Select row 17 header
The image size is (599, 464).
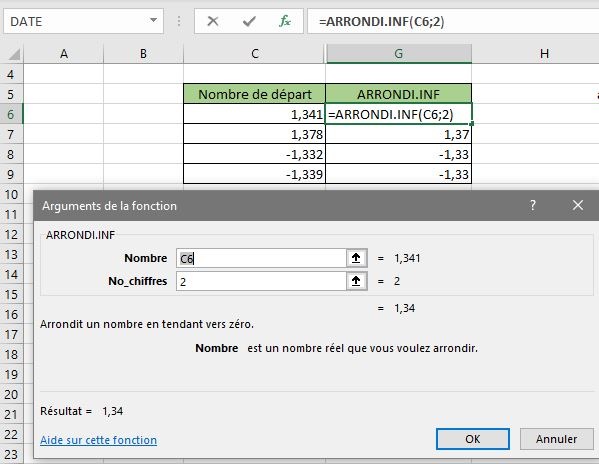pyautogui.click(x=11, y=335)
